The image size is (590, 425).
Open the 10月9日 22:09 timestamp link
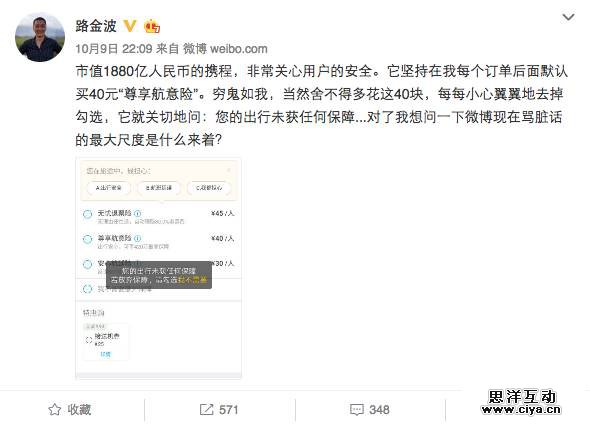click(114, 49)
